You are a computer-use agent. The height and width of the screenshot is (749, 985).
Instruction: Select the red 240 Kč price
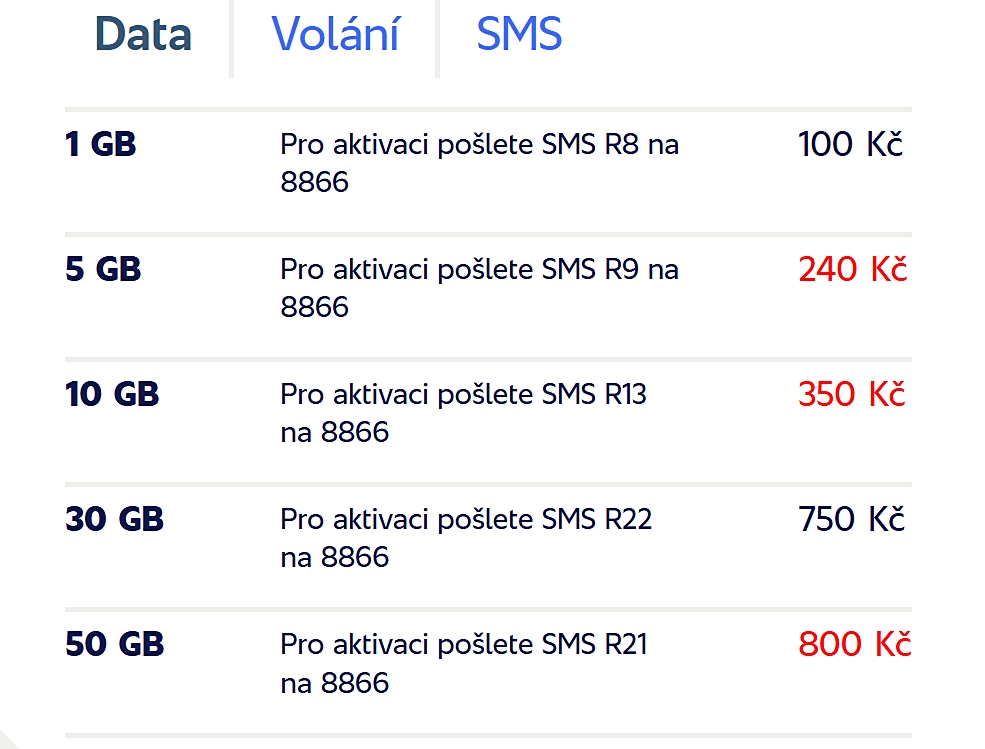tap(852, 270)
